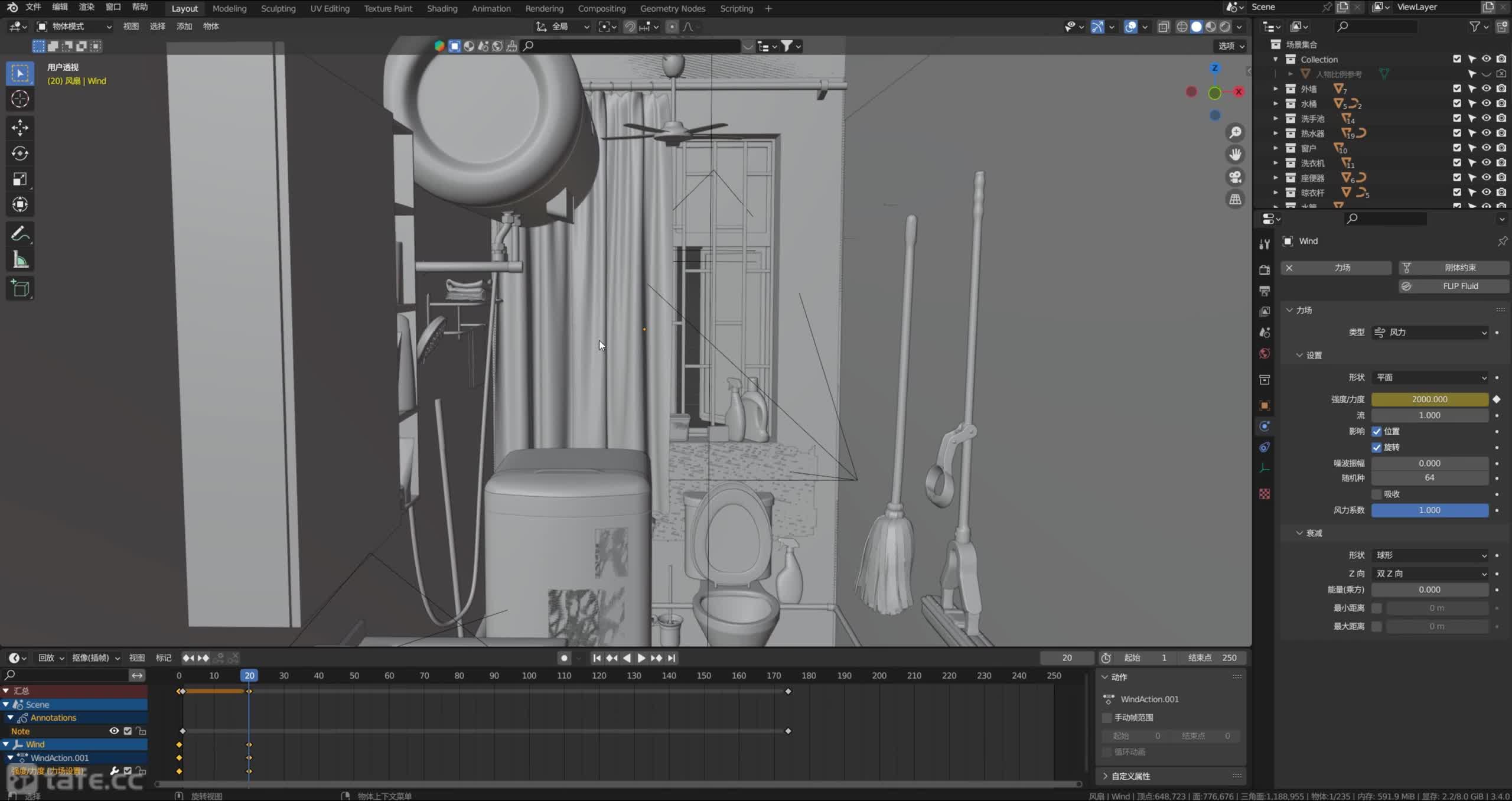This screenshot has width=1512, height=801.
Task: Open the 全局 transform orientation dropdown
Action: pos(562,27)
